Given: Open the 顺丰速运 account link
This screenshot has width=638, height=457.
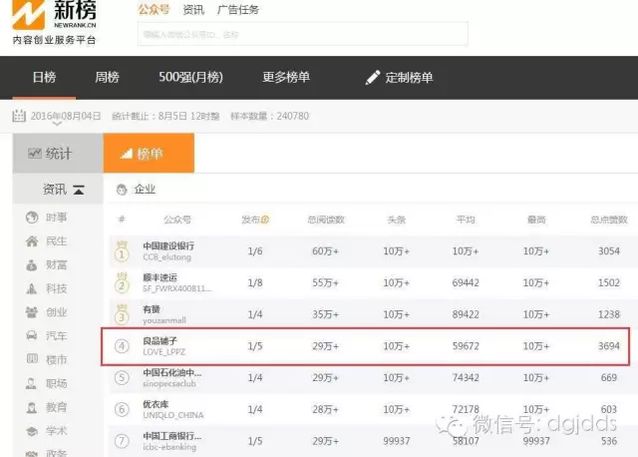Looking at the screenshot, I should pyautogui.click(x=160, y=278).
